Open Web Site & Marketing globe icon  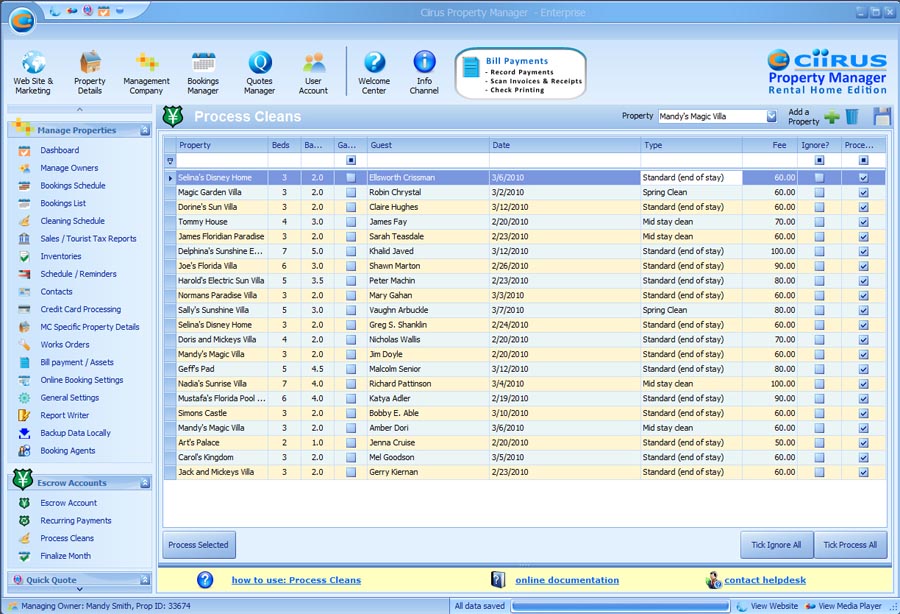tap(33, 62)
